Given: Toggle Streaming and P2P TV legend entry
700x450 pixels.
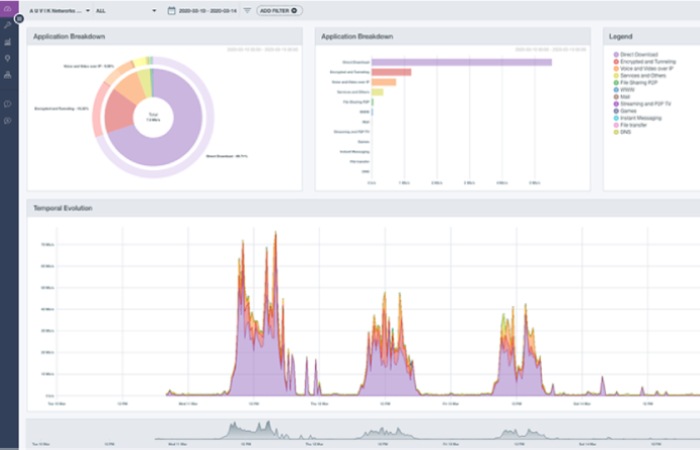Looking at the screenshot, I should click(642, 104).
